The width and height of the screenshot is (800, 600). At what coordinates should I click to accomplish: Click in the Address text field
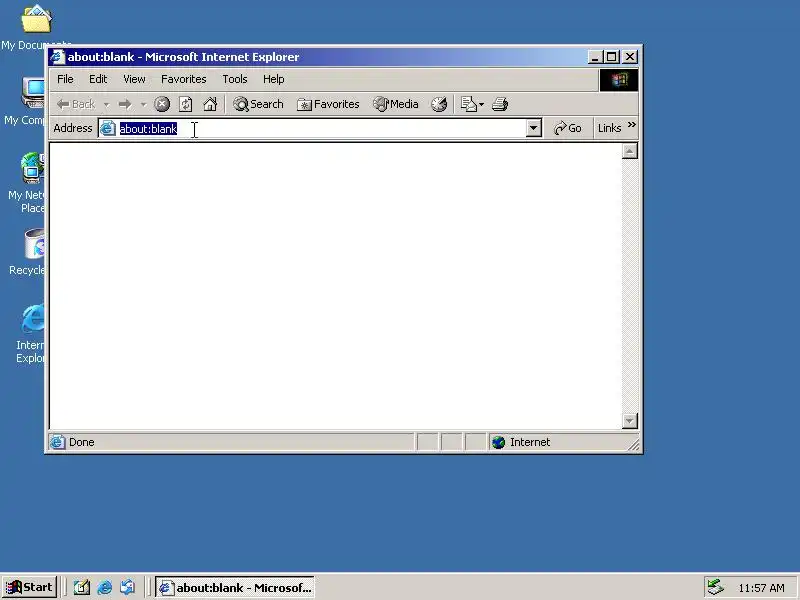312,128
